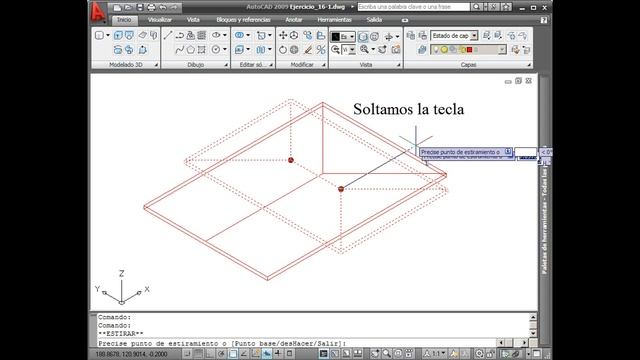Screen dimensions: 640x360
Task: Toggle Object Snap Tracking on status bar
Action: 244,353
